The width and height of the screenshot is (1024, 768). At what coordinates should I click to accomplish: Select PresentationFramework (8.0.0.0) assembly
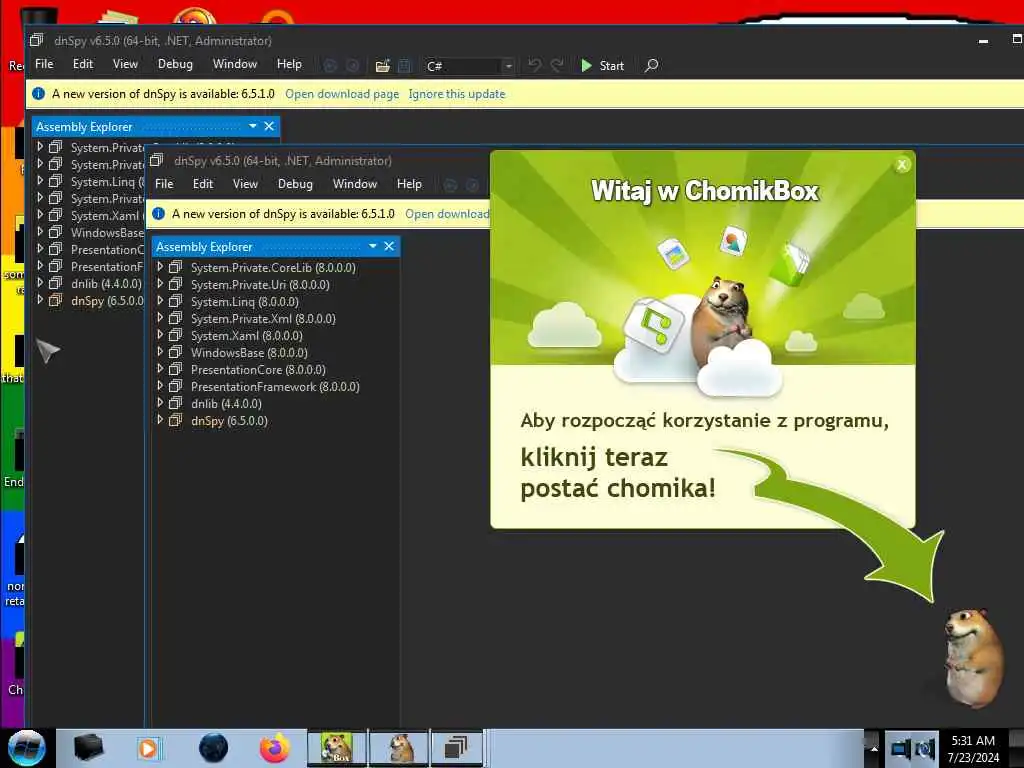pos(275,387)
